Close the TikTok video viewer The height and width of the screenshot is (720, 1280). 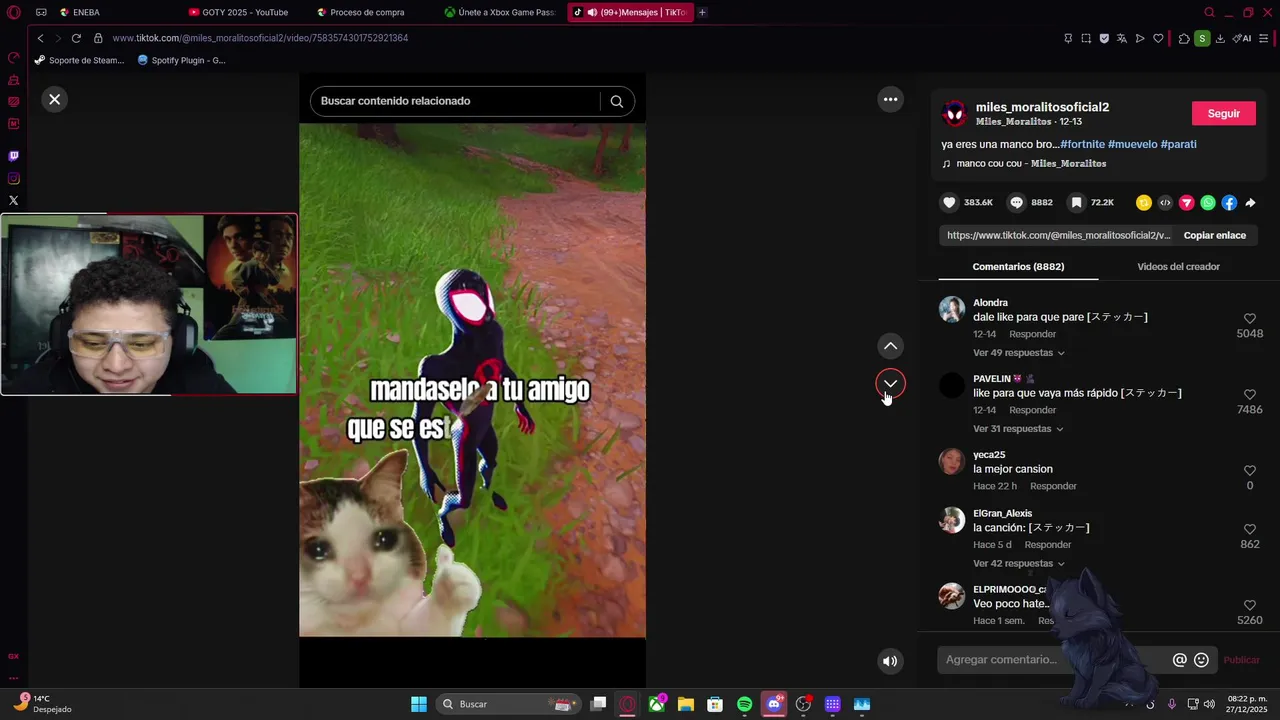pyautogui.click(x=55, y=99)
